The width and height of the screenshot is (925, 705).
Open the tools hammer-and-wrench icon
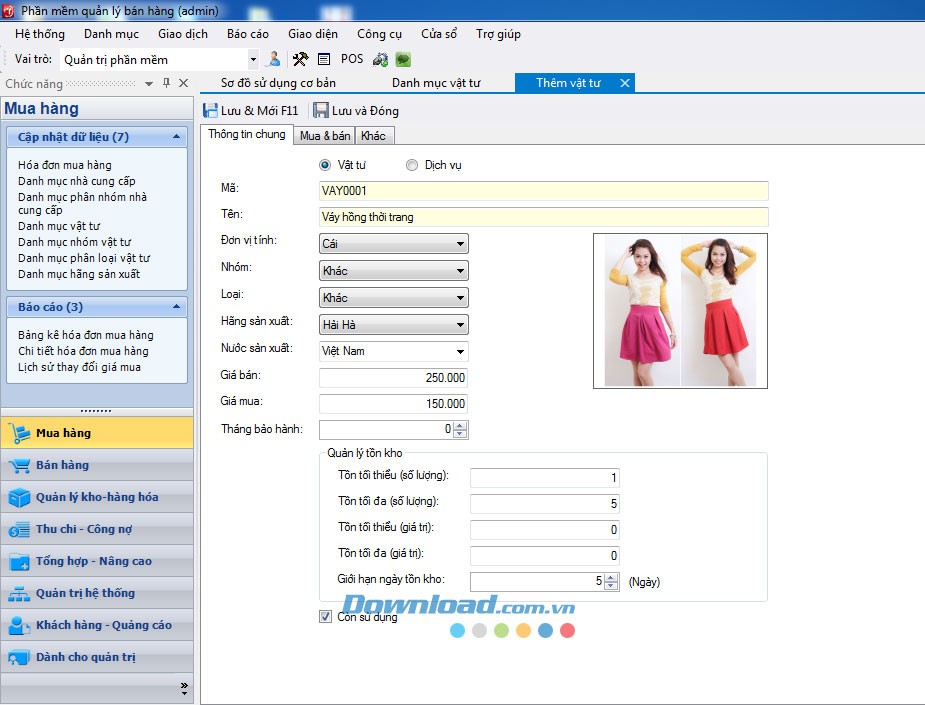[x=300, y=59]
